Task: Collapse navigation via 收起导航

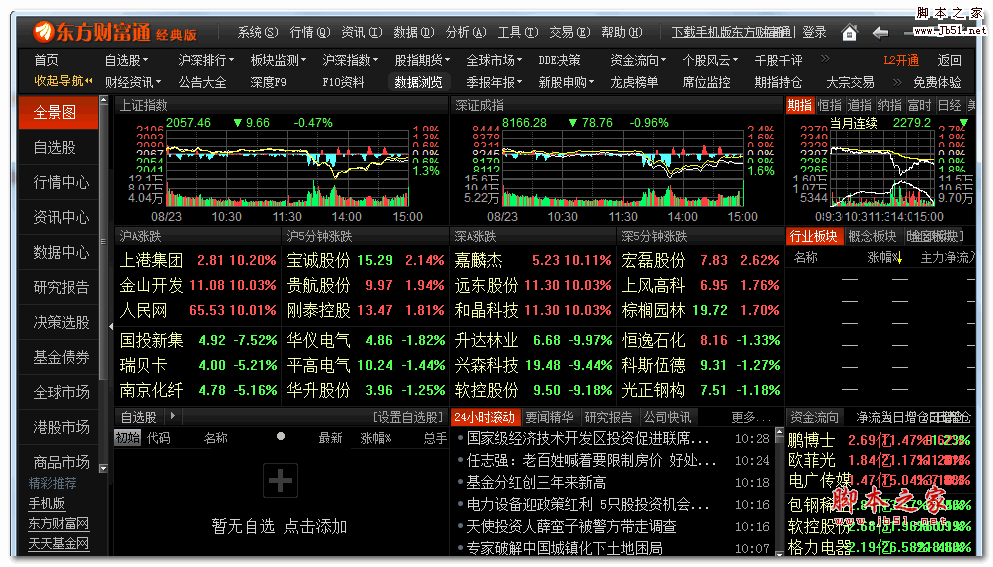Action: click(63, 80)
